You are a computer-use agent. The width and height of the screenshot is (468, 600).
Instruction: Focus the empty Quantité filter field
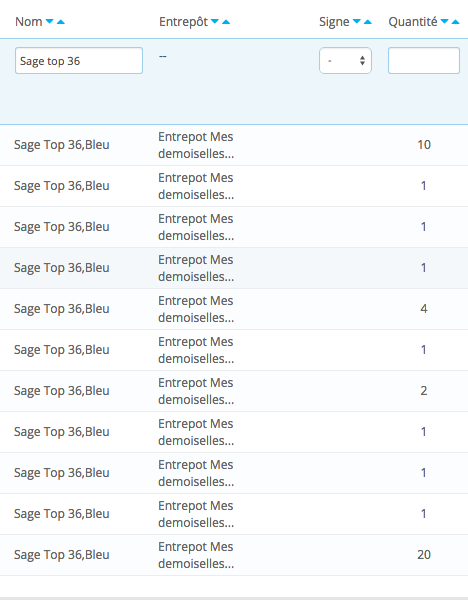pos(424,60)
